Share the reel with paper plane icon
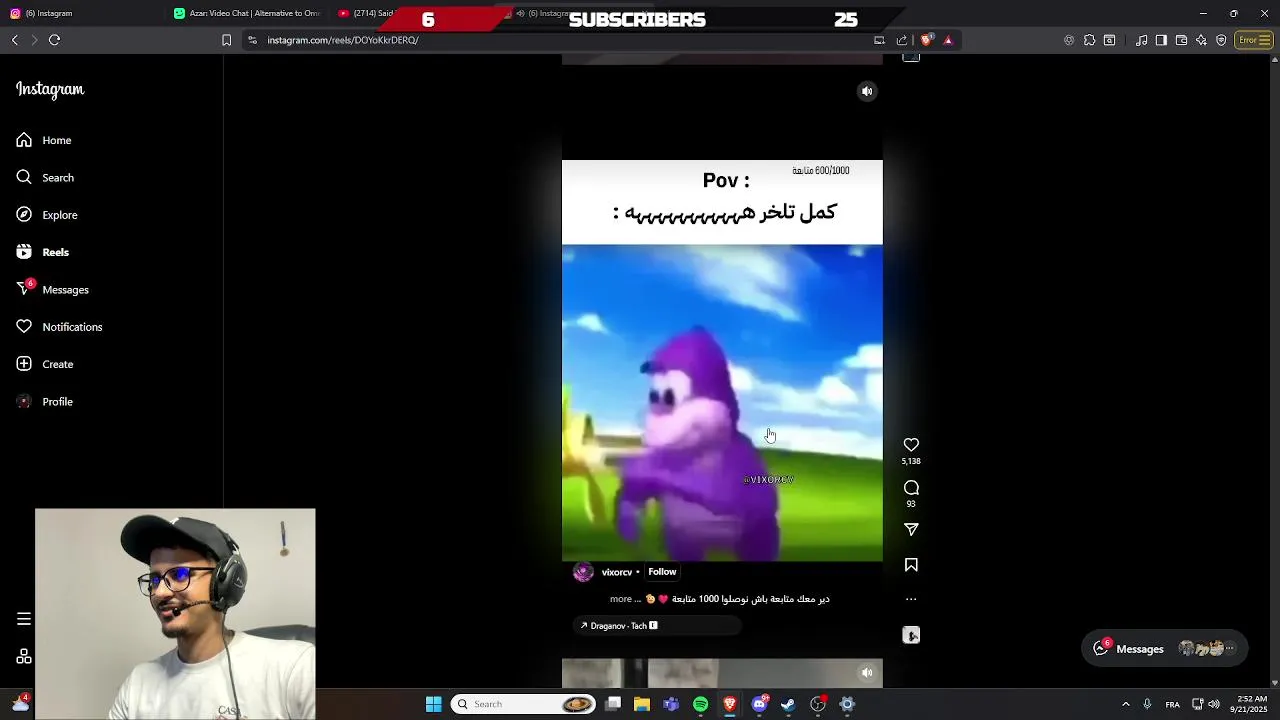 (911, 529)
